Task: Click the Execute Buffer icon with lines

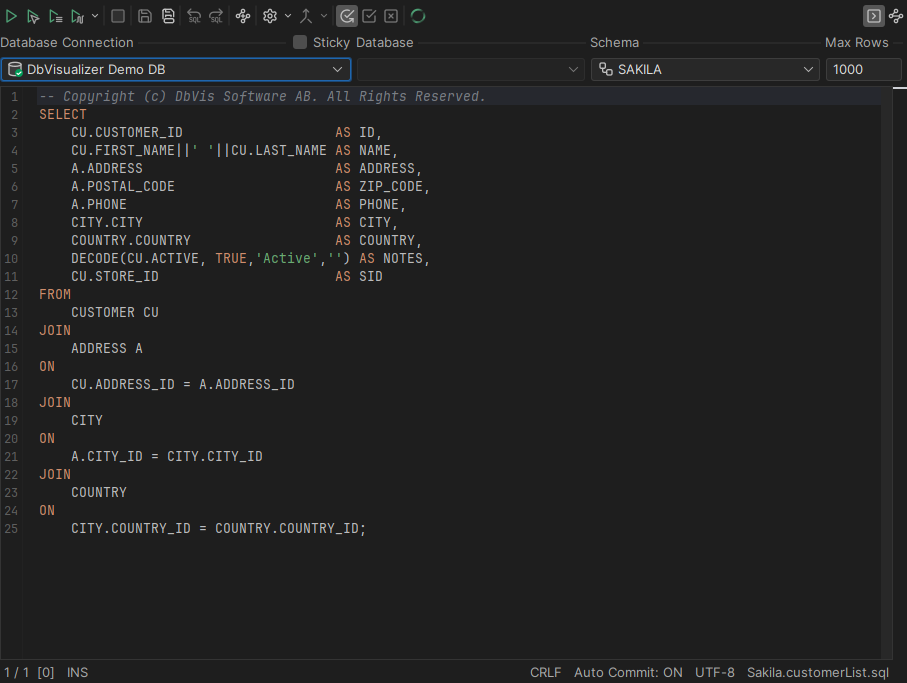Action: tap(56, 16)
